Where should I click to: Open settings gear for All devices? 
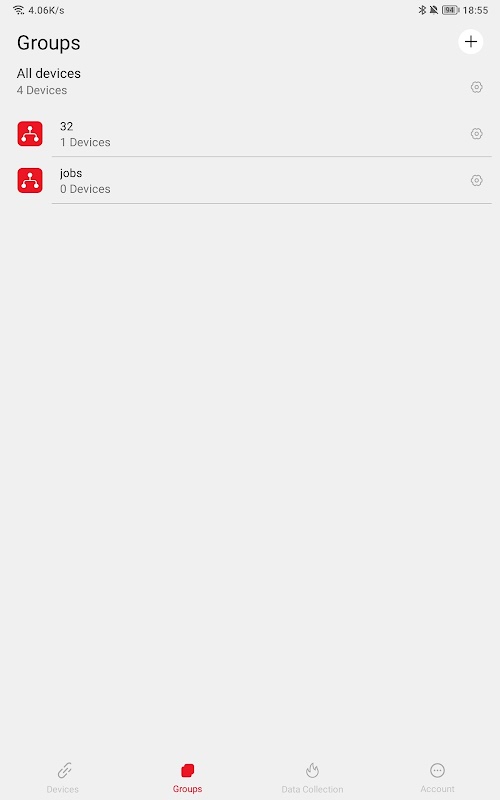[477, 87]
